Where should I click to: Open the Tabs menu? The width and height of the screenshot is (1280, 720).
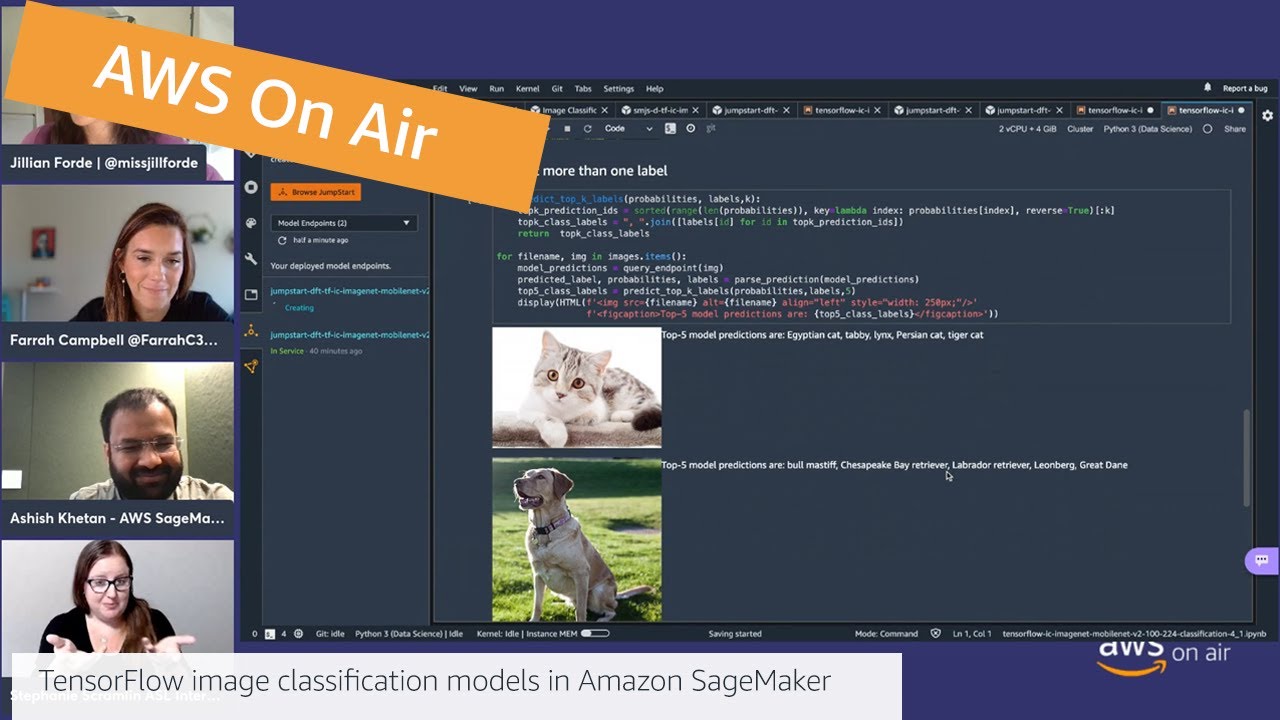(x=583, y=89)
